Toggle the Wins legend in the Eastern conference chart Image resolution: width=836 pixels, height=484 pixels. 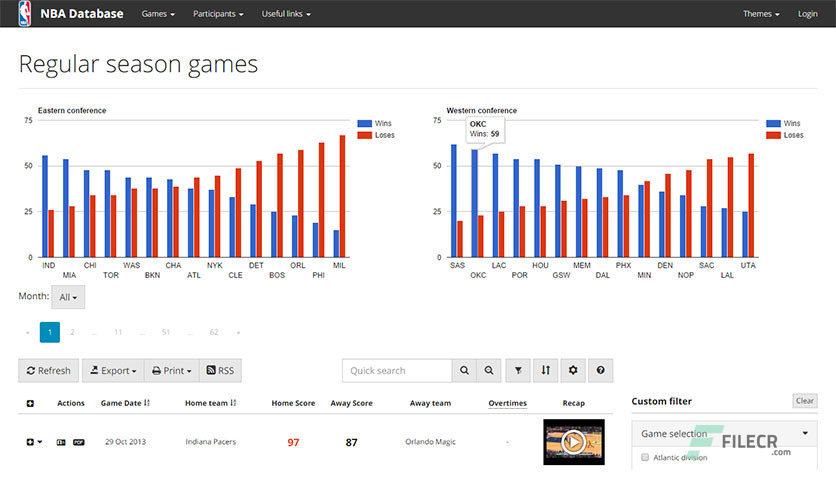[375, 124]
